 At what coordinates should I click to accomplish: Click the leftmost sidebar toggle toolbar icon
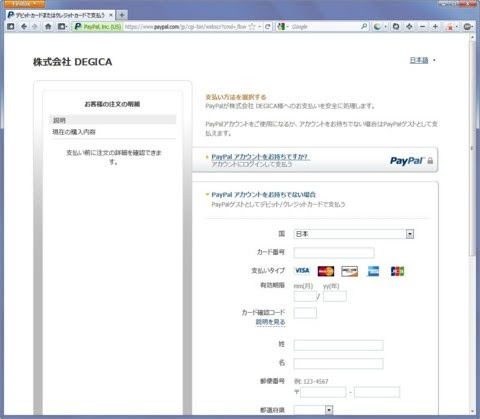pos(11,26)
